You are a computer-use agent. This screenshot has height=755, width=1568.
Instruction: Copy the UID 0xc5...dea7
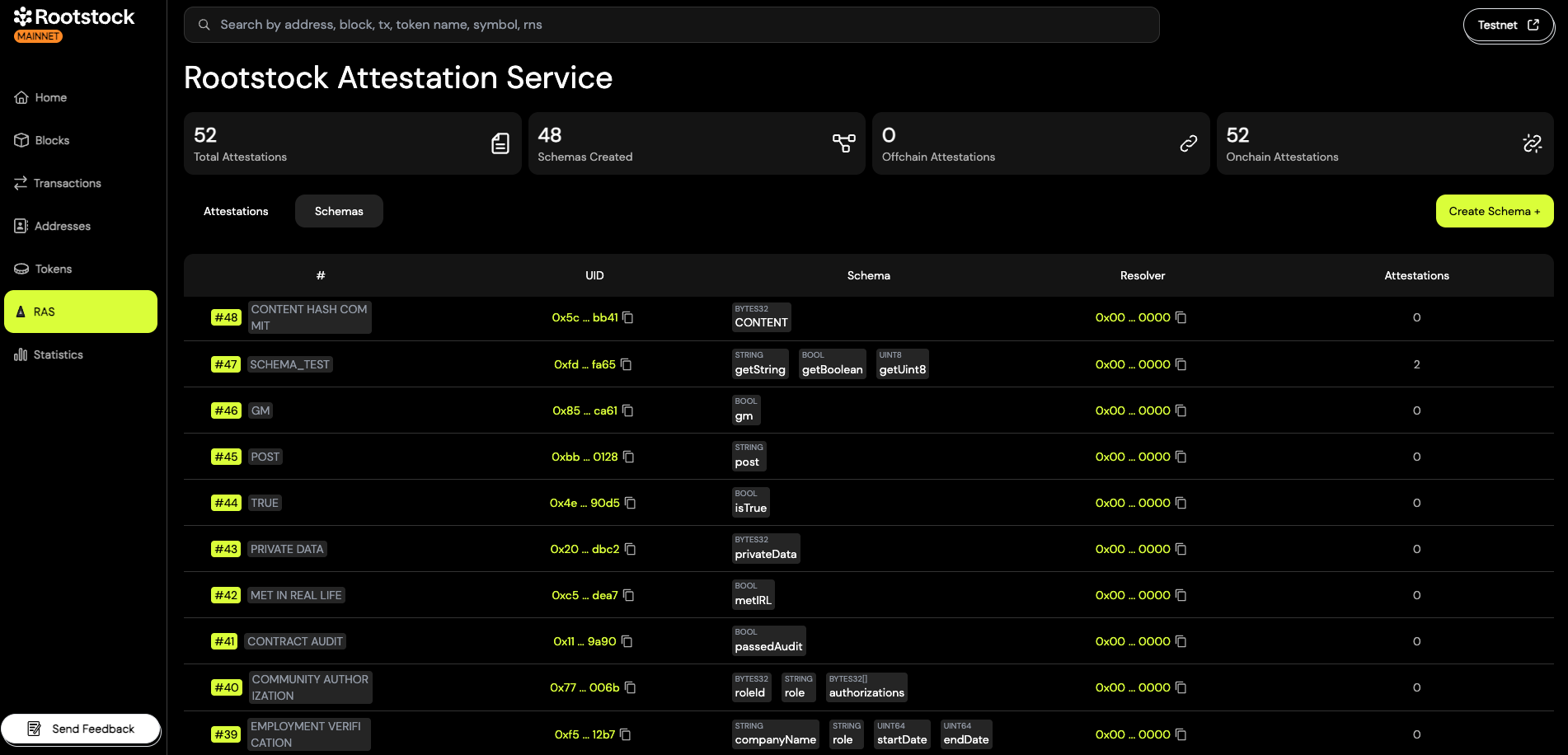tap(628, 595)
